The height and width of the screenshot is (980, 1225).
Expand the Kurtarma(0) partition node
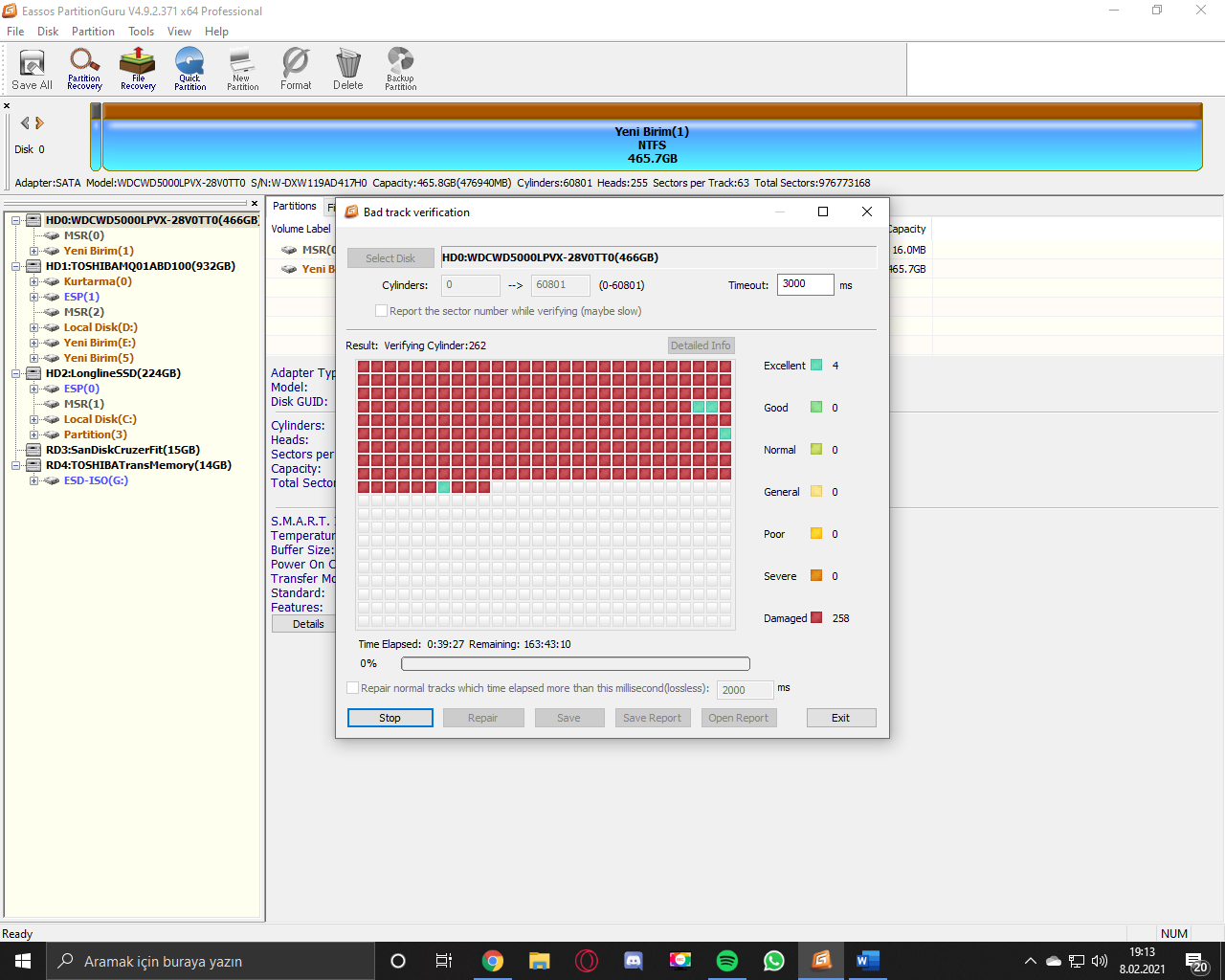pos(33,281)
